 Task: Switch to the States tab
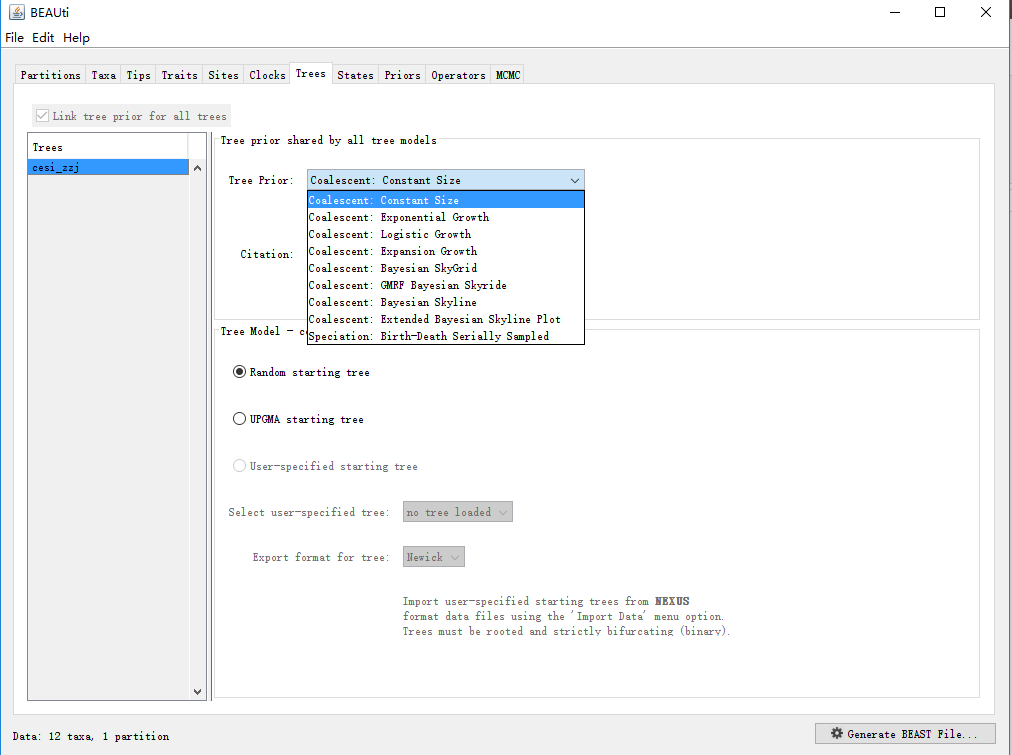pyautogui.click(x=355, y=75)
